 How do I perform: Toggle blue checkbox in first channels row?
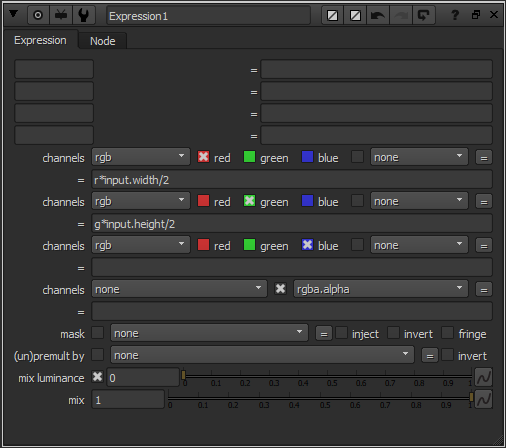[307, 157]
